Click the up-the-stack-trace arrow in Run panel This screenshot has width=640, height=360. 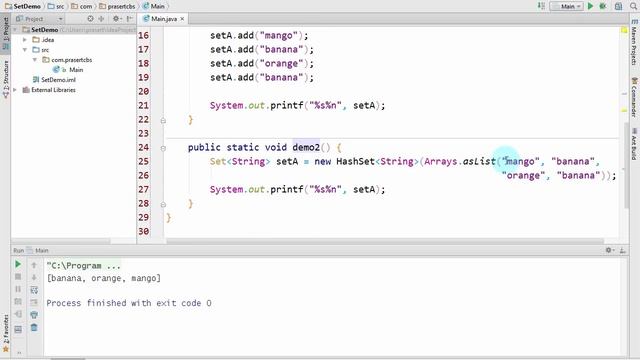click(x=34, y=265)
